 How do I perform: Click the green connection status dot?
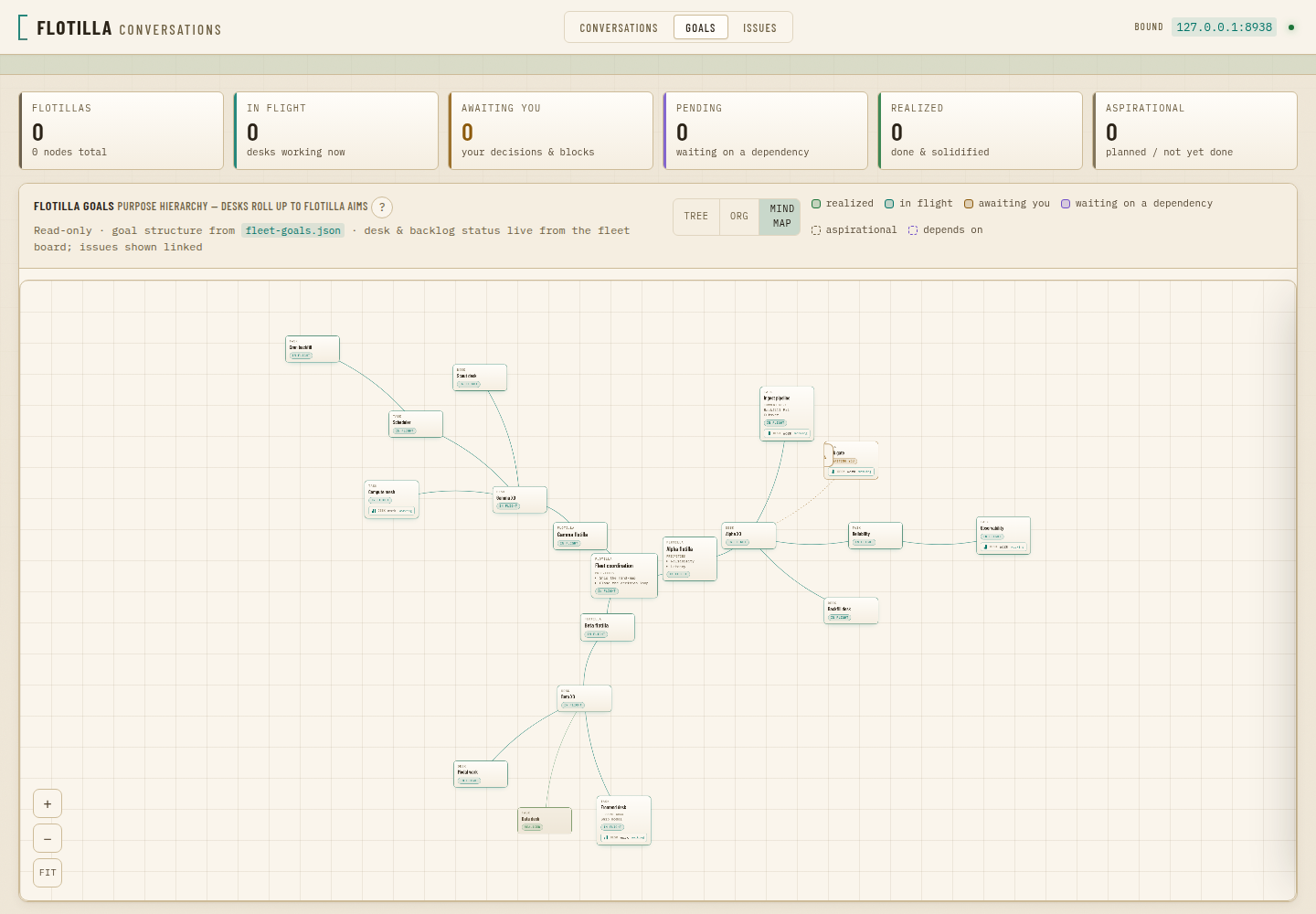coord(1291,27)
